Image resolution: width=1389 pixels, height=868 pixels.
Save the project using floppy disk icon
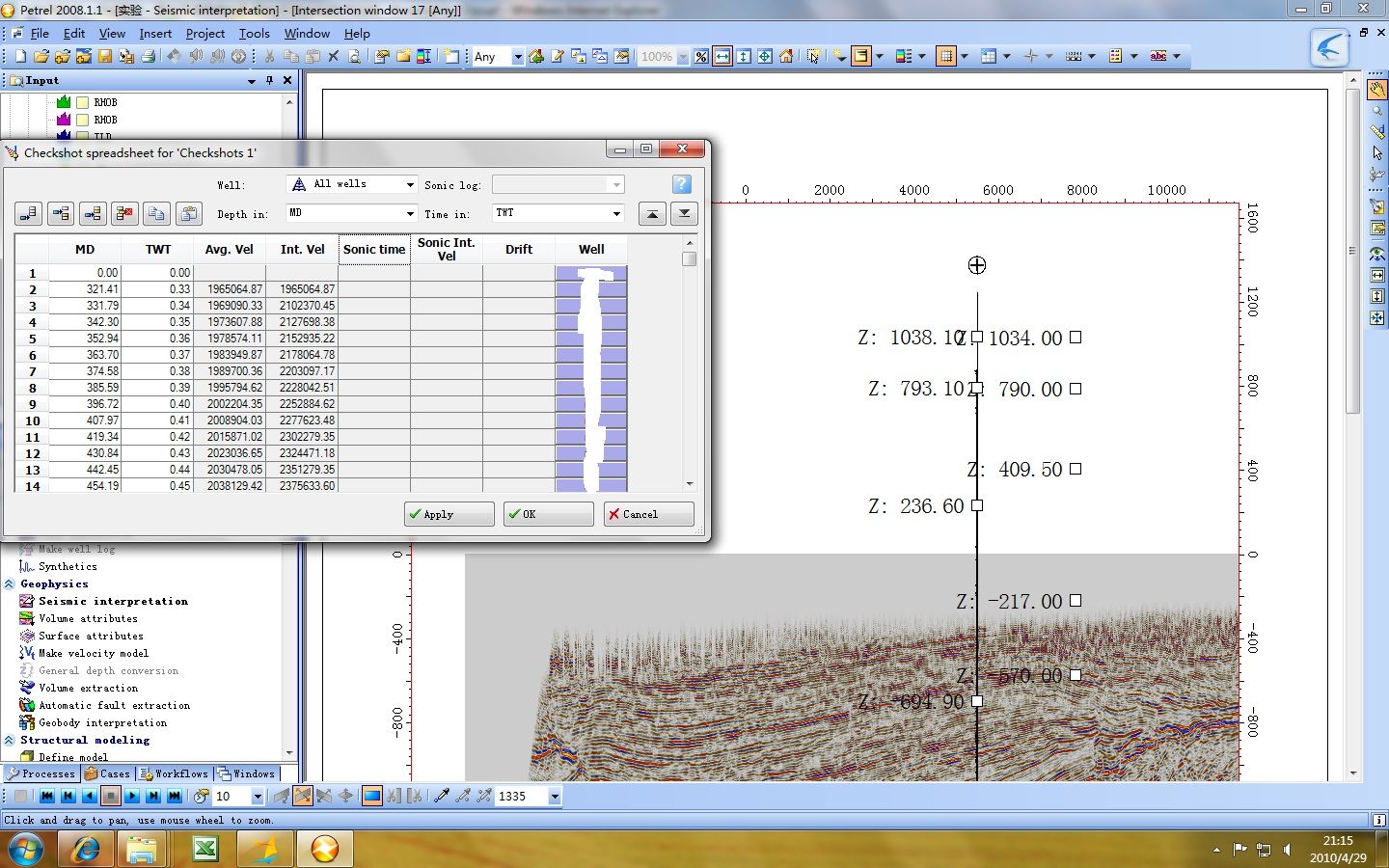105,57
